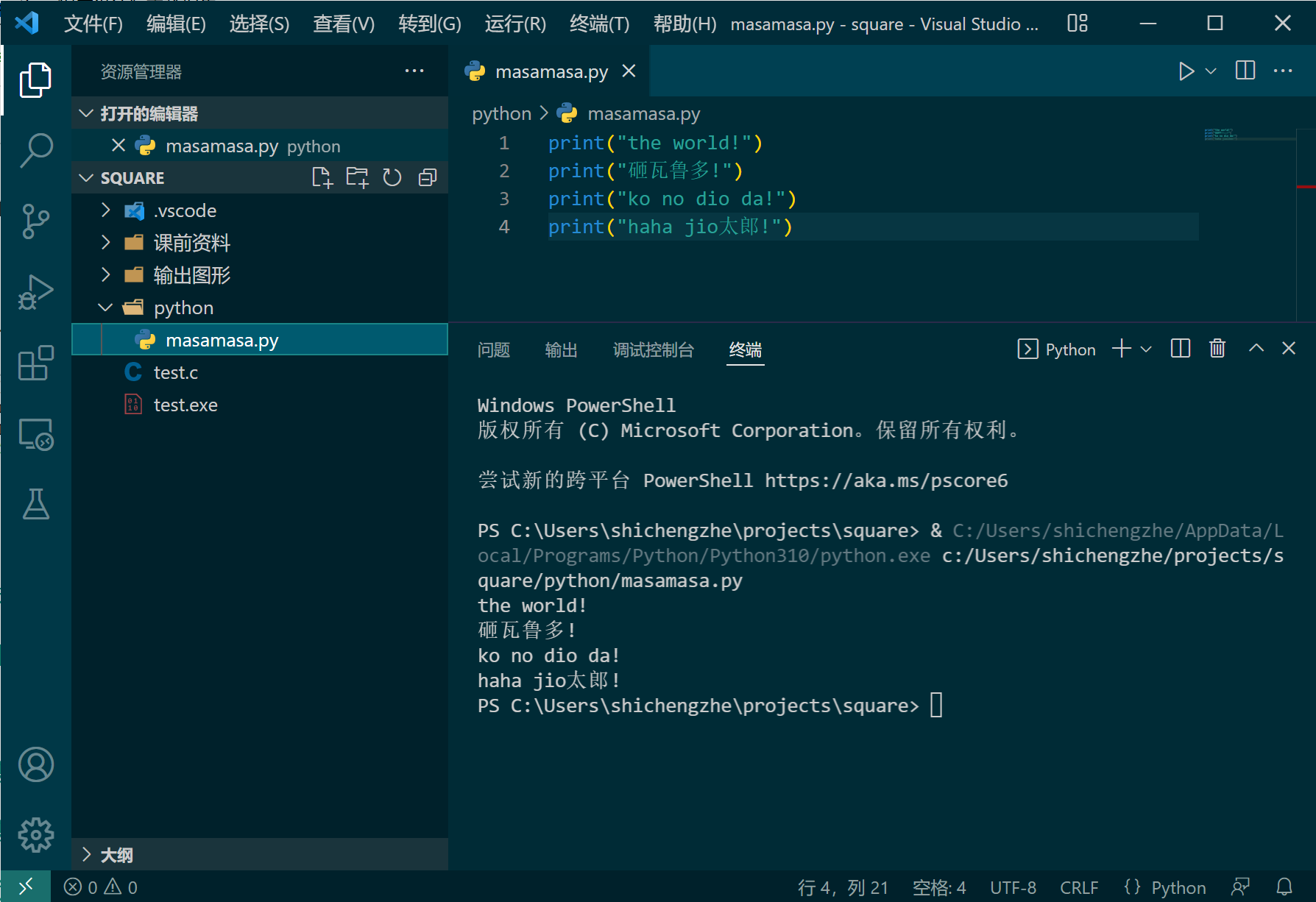
Task: Expand the .vscode folder
Action: tap(106, 211)
